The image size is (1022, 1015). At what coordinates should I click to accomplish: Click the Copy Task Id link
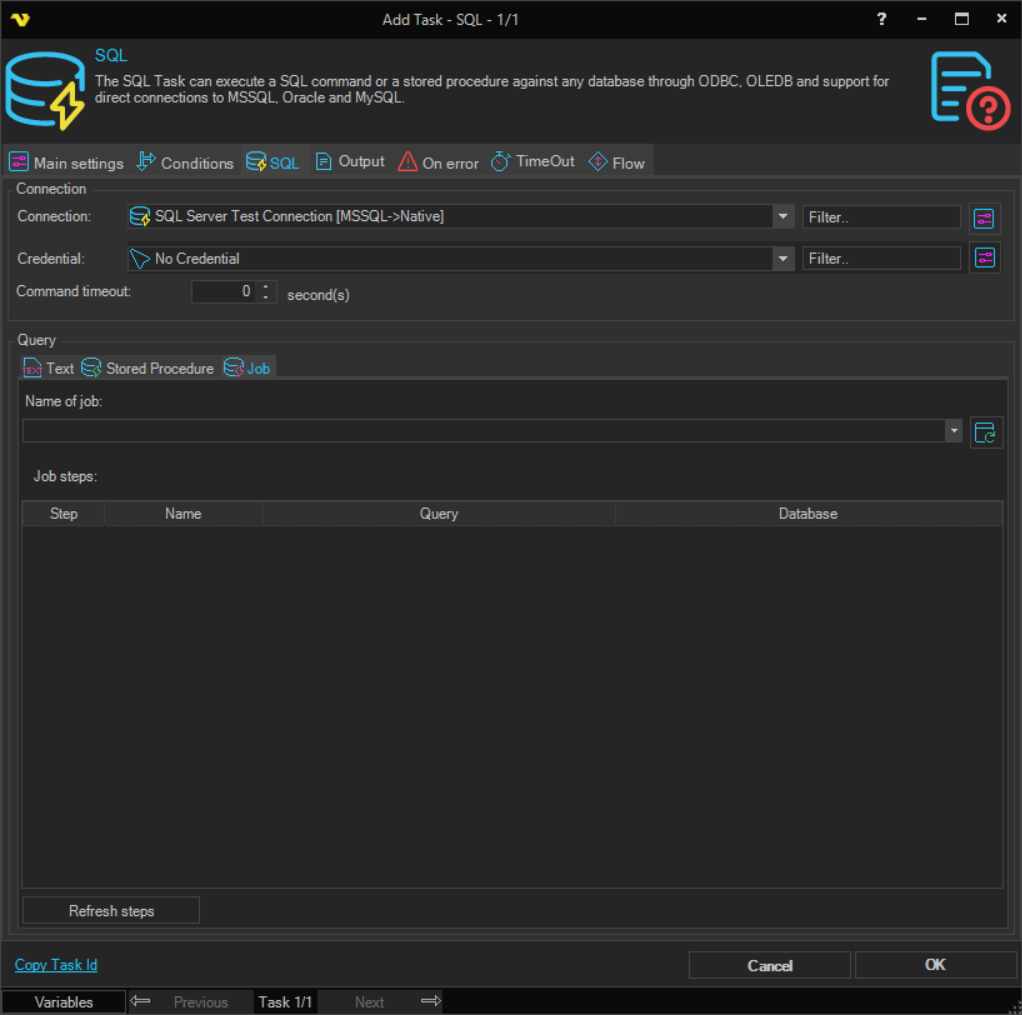[56, 965]
